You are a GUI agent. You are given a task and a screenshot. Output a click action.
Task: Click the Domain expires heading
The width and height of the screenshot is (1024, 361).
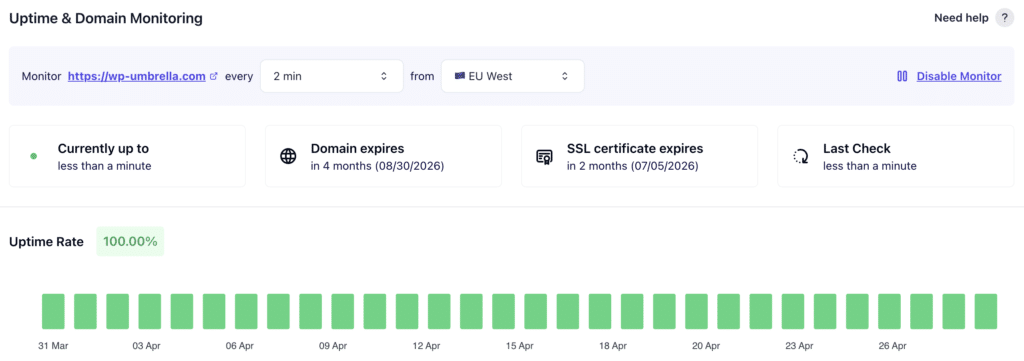pyautogui.click(x=357, y=149)
